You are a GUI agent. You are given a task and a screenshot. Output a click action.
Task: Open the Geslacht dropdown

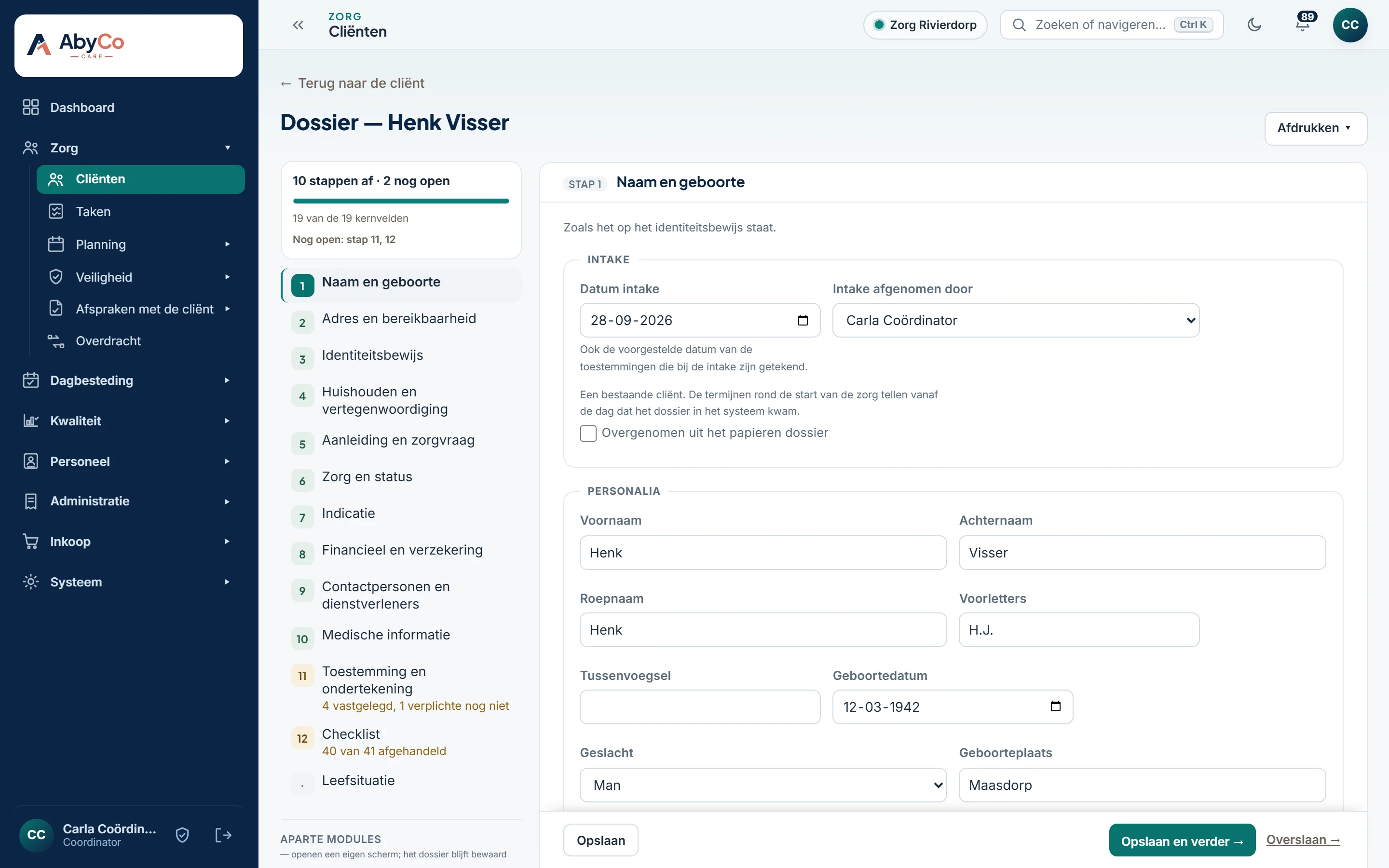(763, 785)
